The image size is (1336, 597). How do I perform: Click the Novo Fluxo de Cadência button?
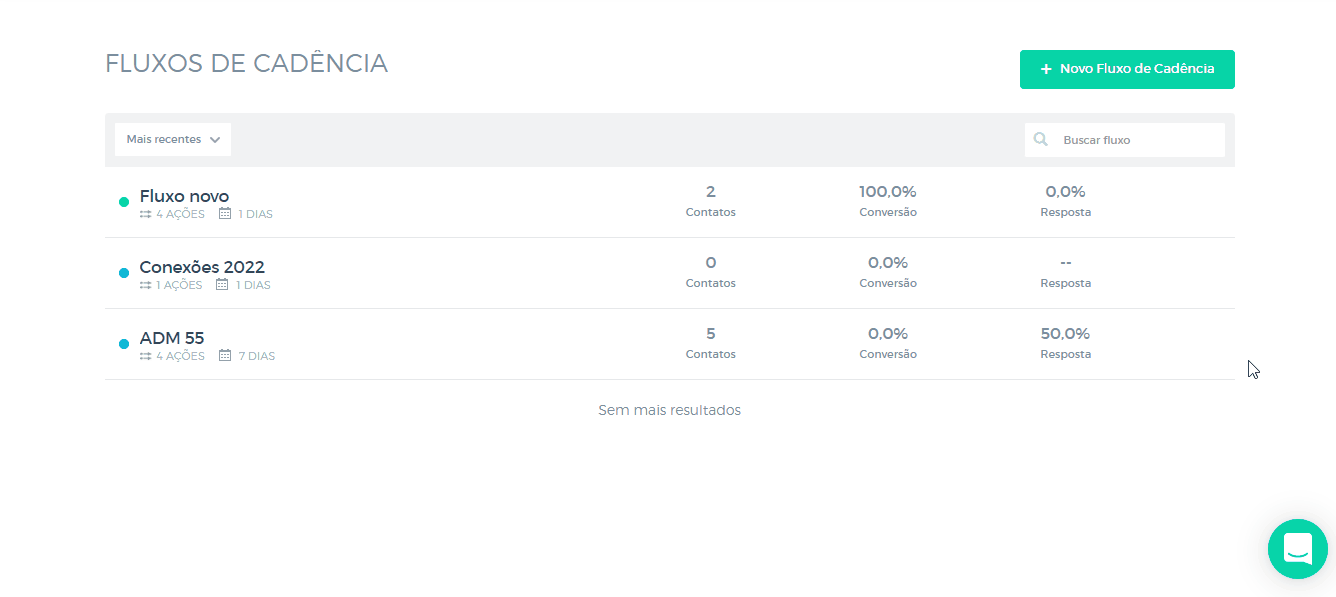coord(1127,69)
